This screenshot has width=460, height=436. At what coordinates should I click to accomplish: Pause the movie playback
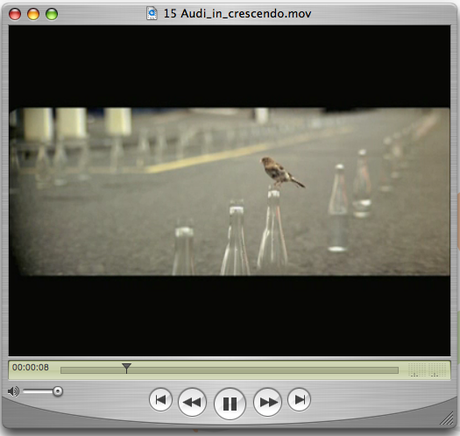coord(230,403)
